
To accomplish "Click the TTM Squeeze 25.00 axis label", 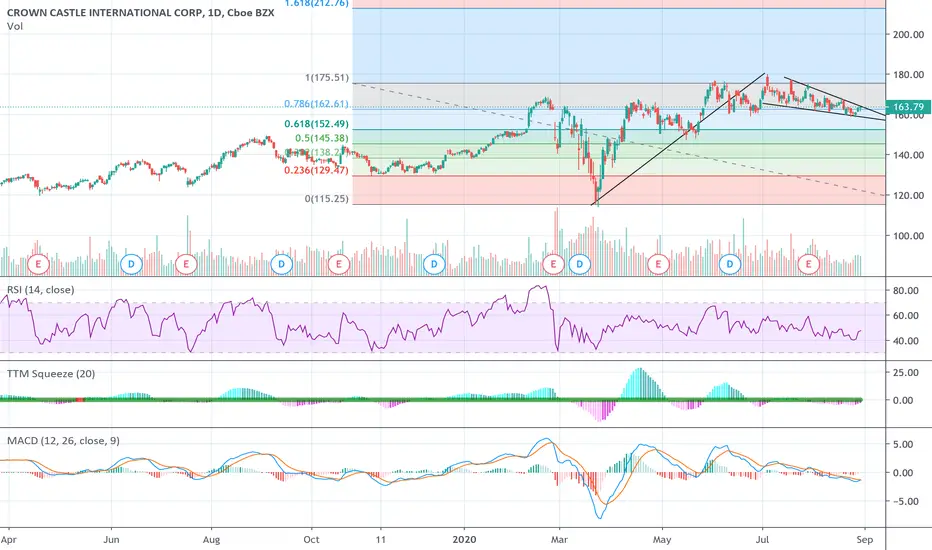I will pos(906,373).
